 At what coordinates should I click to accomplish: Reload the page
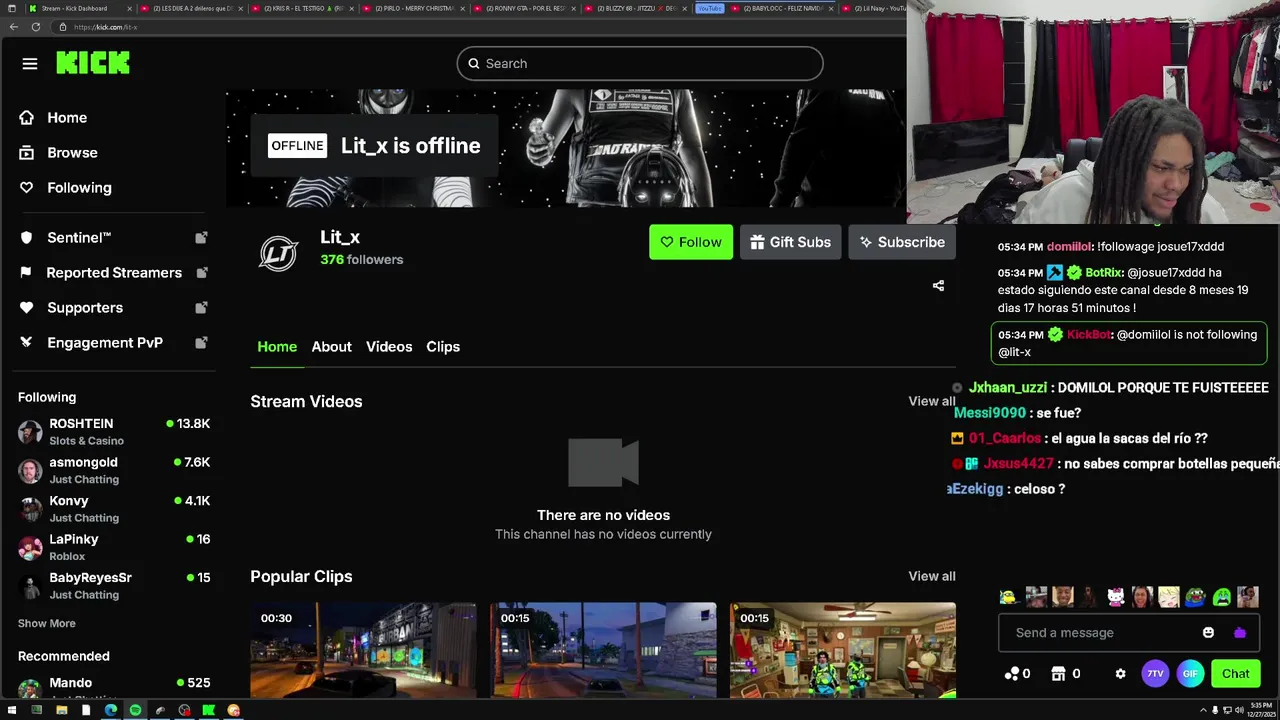pyautogui.click(x=36, y=27)
